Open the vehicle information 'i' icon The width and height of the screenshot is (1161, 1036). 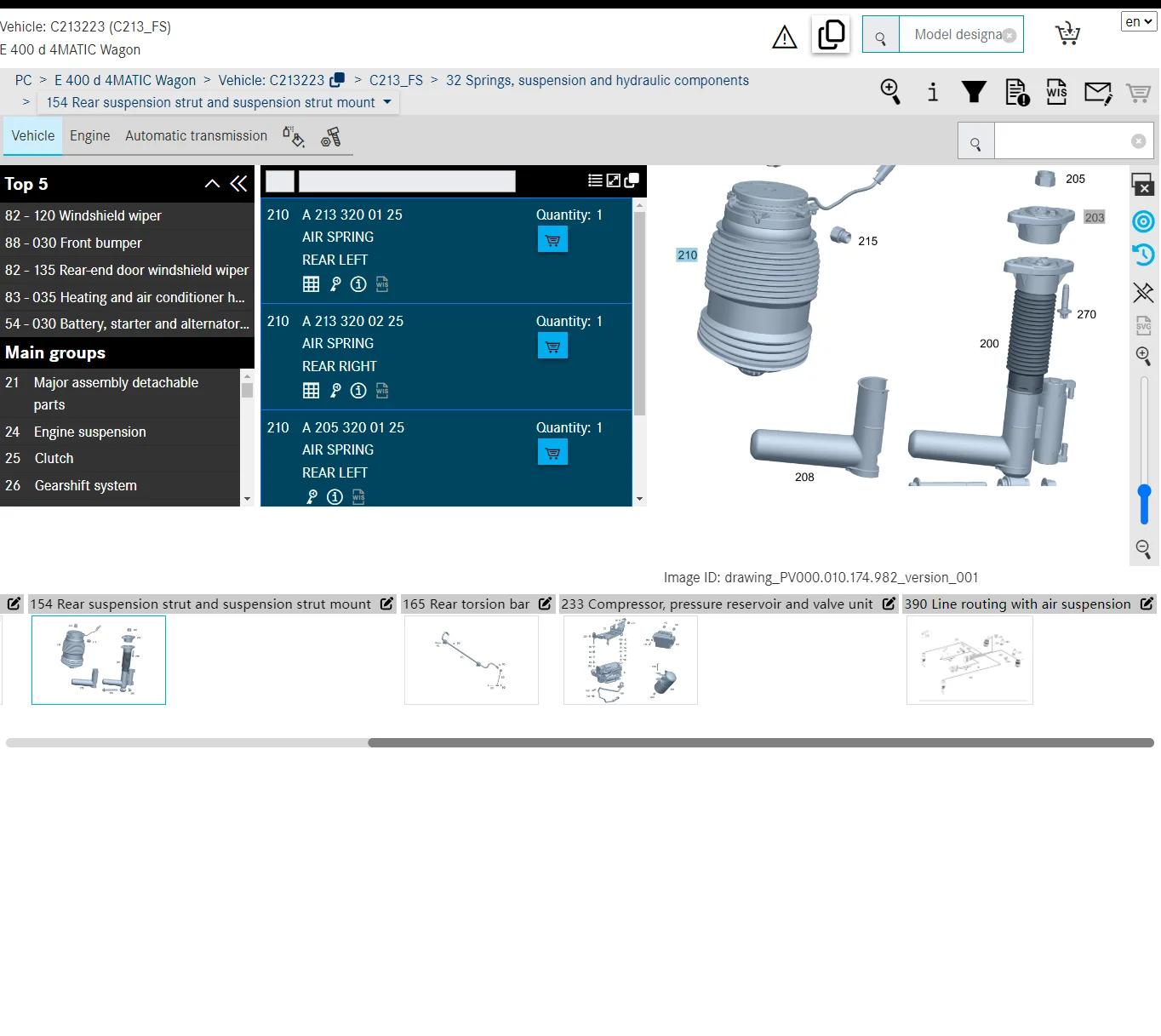click(x=933, y=91)
